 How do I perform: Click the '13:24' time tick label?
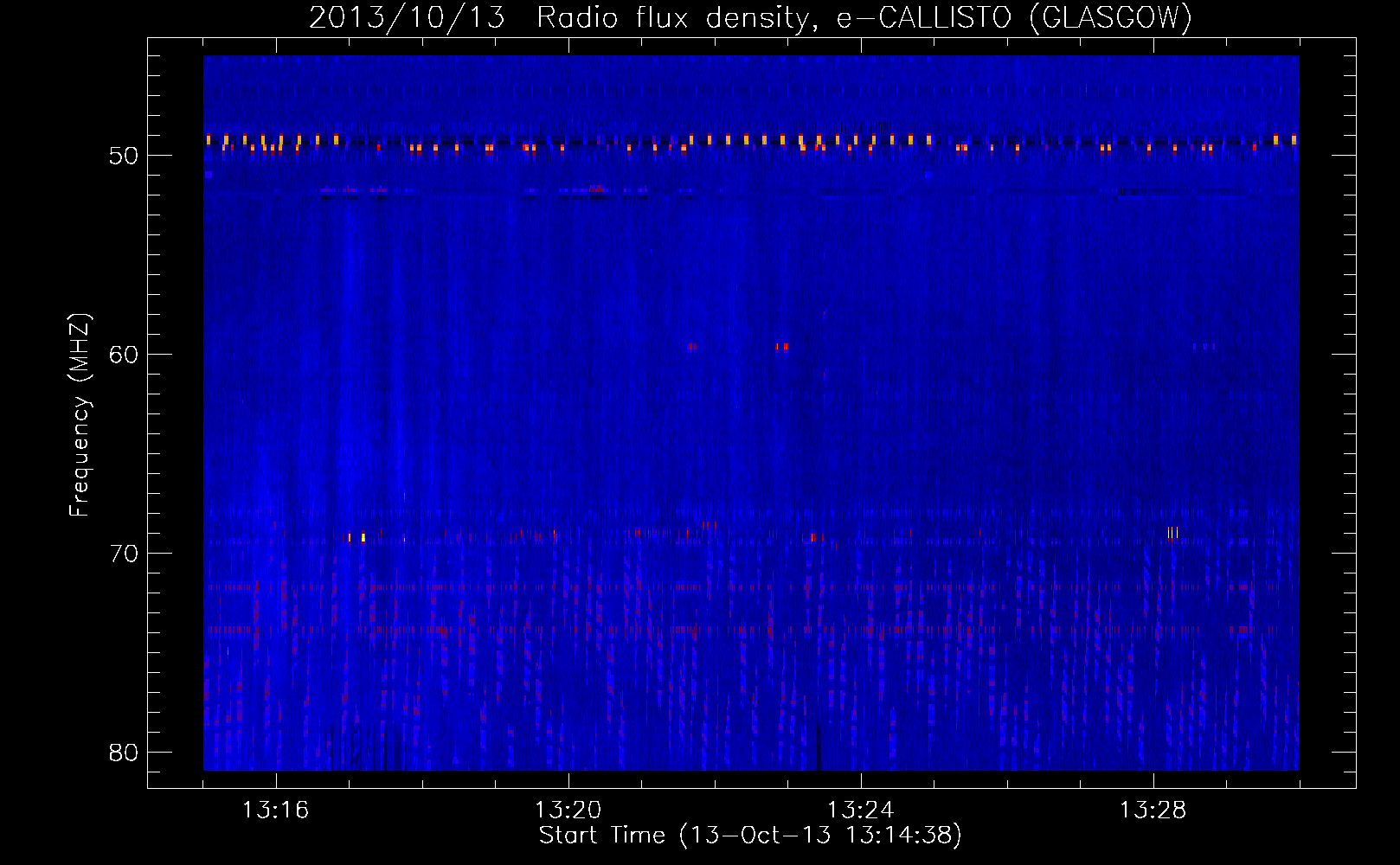pyautogui.click(x=860, y=810)
